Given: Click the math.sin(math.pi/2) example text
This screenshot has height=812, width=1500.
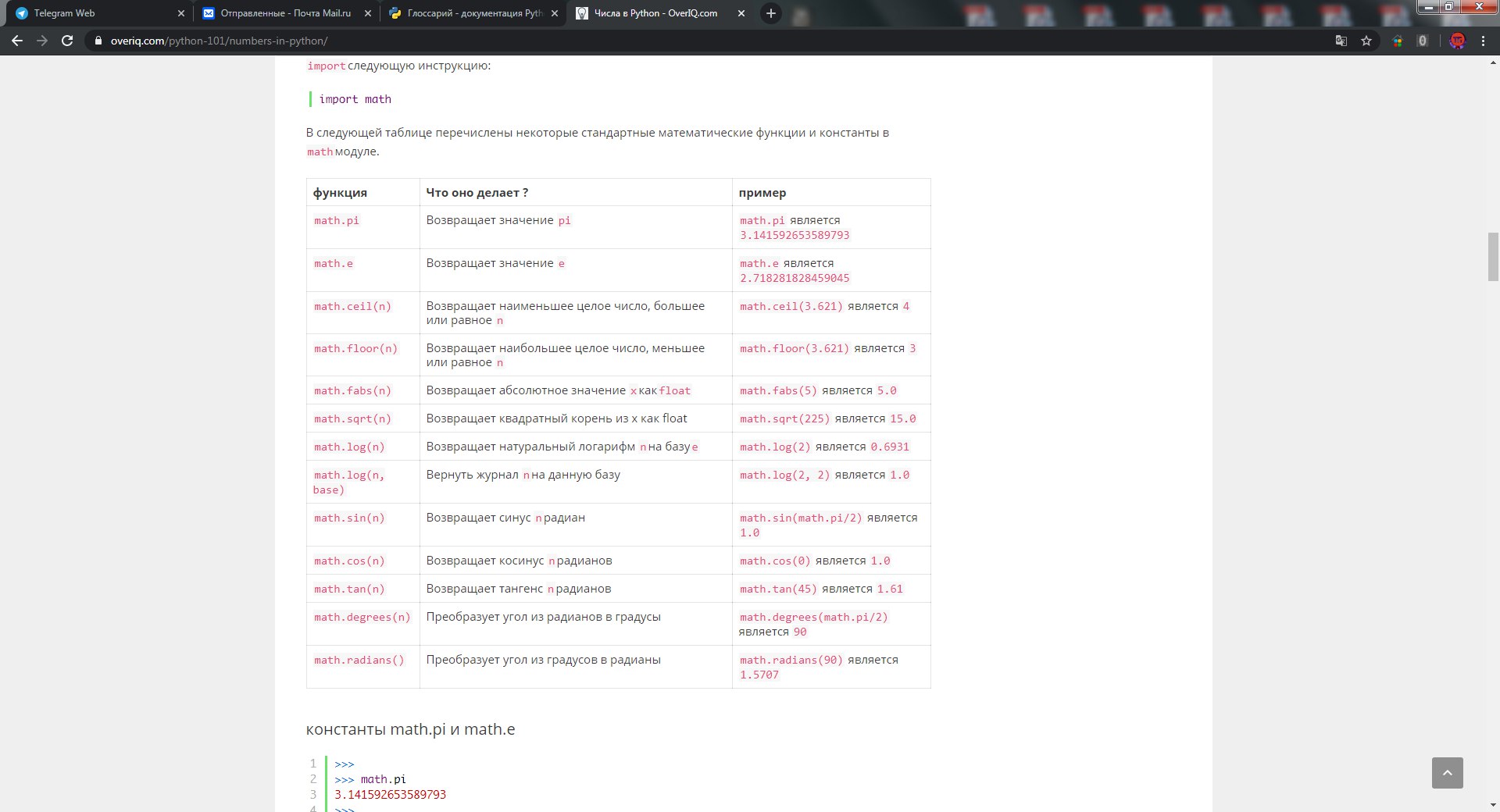Looking at the screenshot, I should [x=801, y=518].
